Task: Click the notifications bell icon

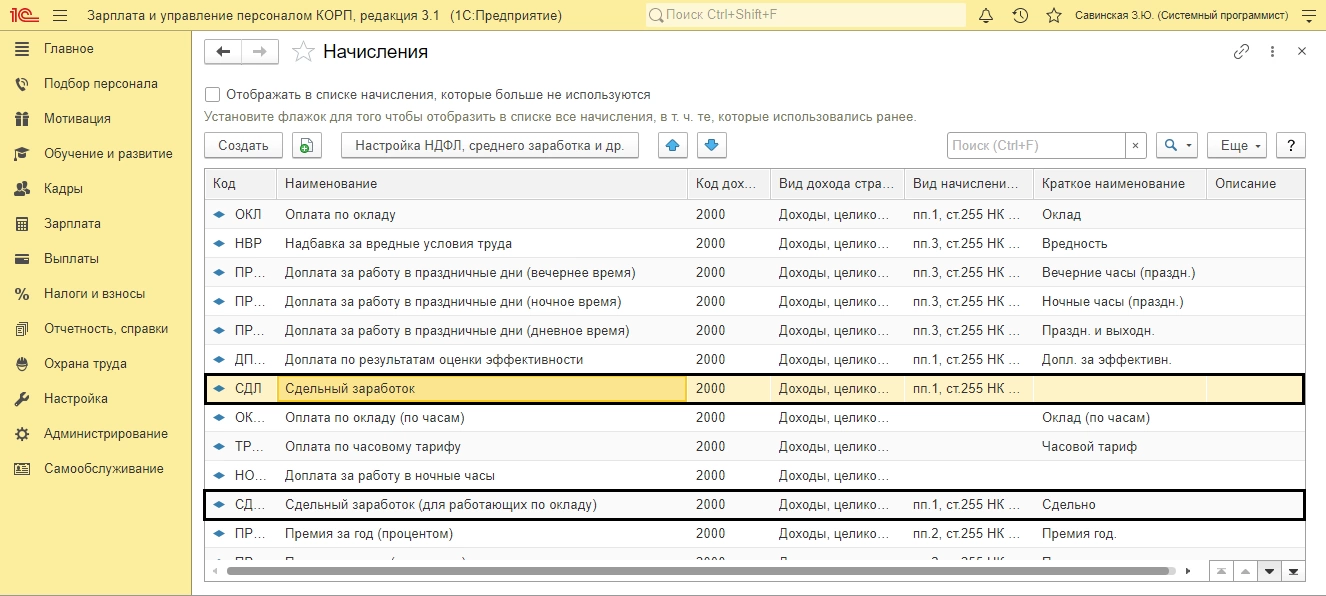Action: click(x=986, y=16)
